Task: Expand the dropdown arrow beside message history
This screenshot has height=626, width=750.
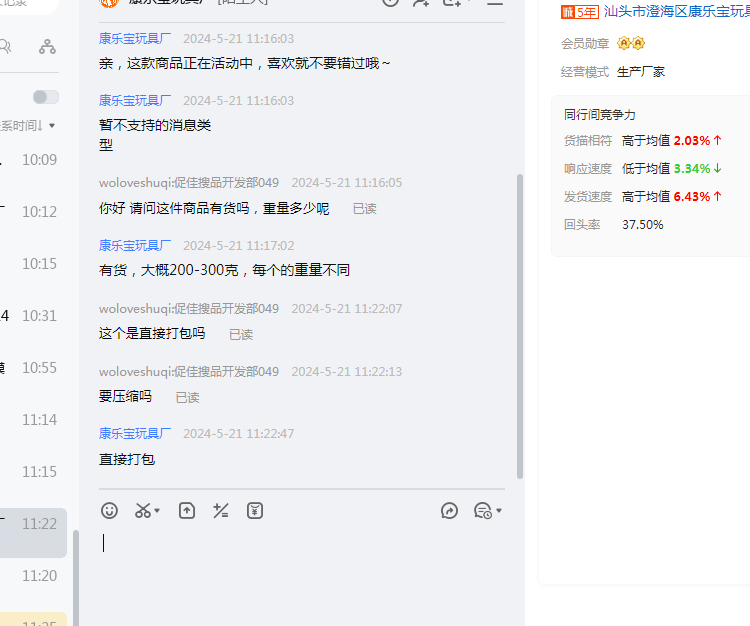Action: 499,511
